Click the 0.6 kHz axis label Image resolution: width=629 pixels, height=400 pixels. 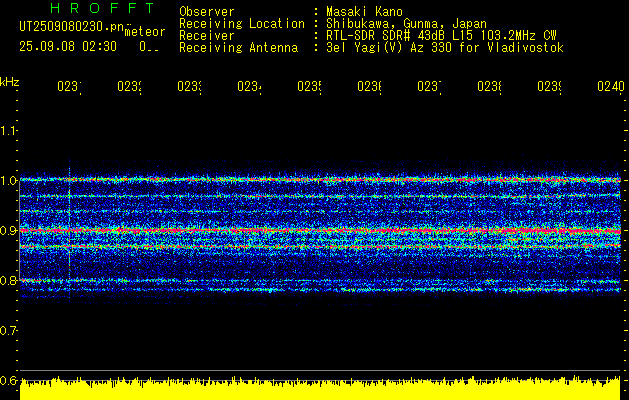8,380
